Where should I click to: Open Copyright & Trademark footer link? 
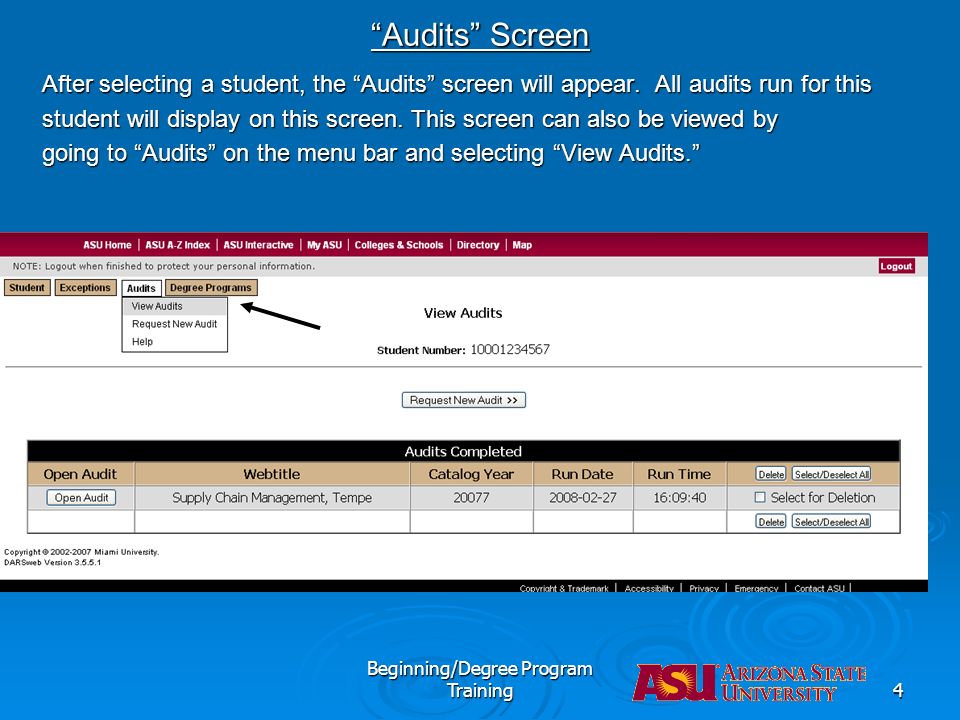[564, 588]
